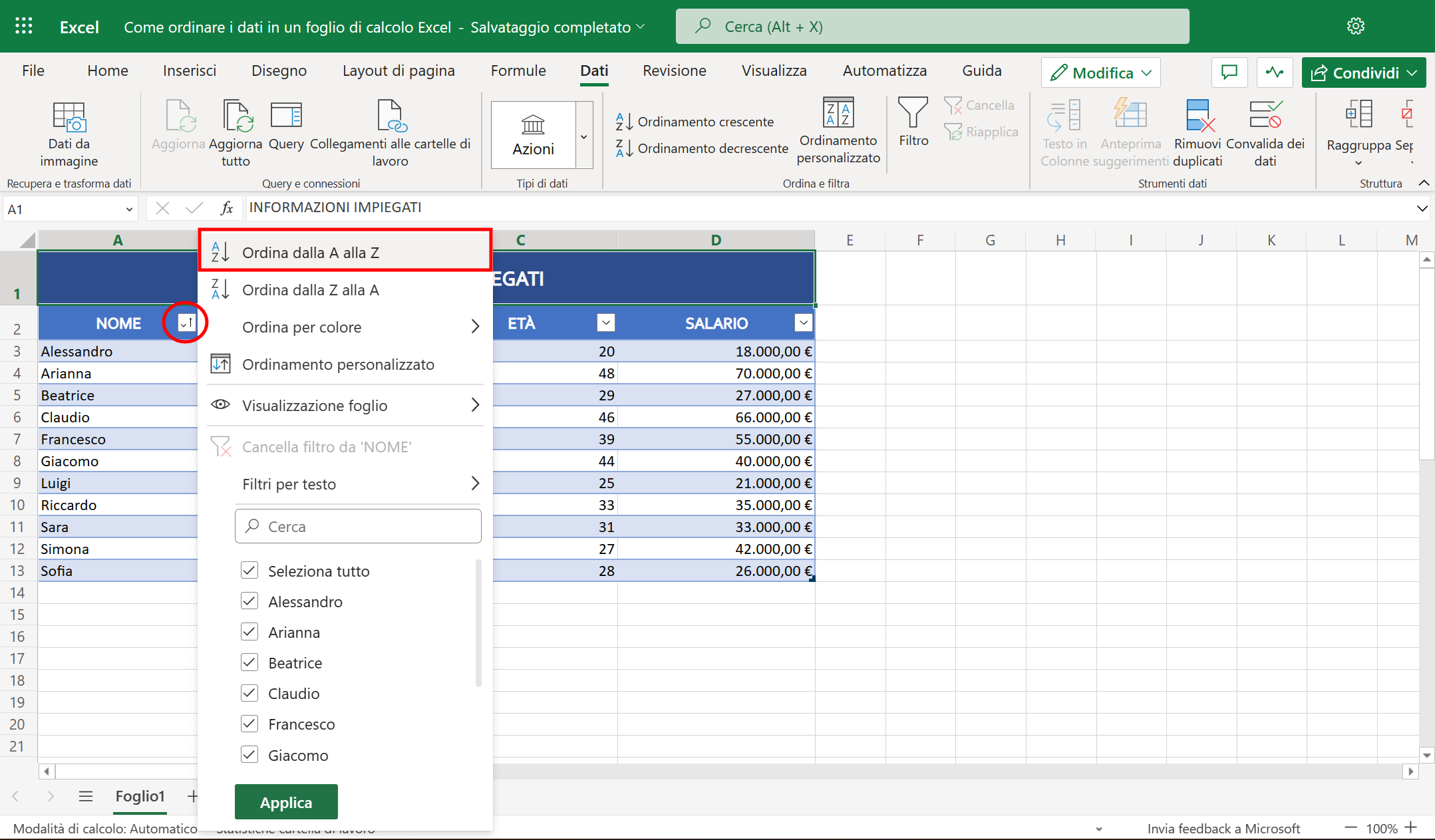Uncheck Arianna in the filter list
This screenshot has height=840, width=1435.
(249, 632)
